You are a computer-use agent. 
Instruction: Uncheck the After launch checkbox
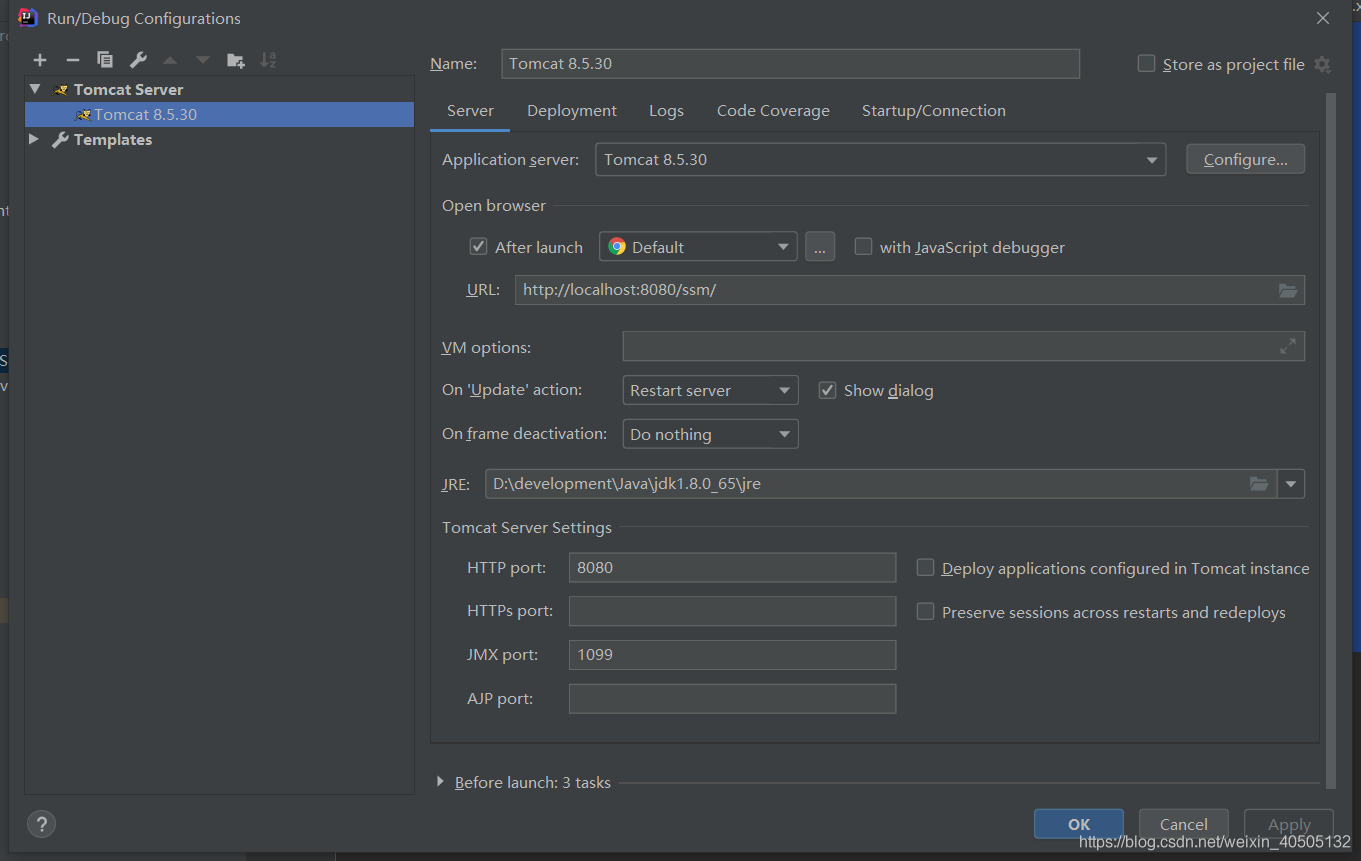click(479, 247)
